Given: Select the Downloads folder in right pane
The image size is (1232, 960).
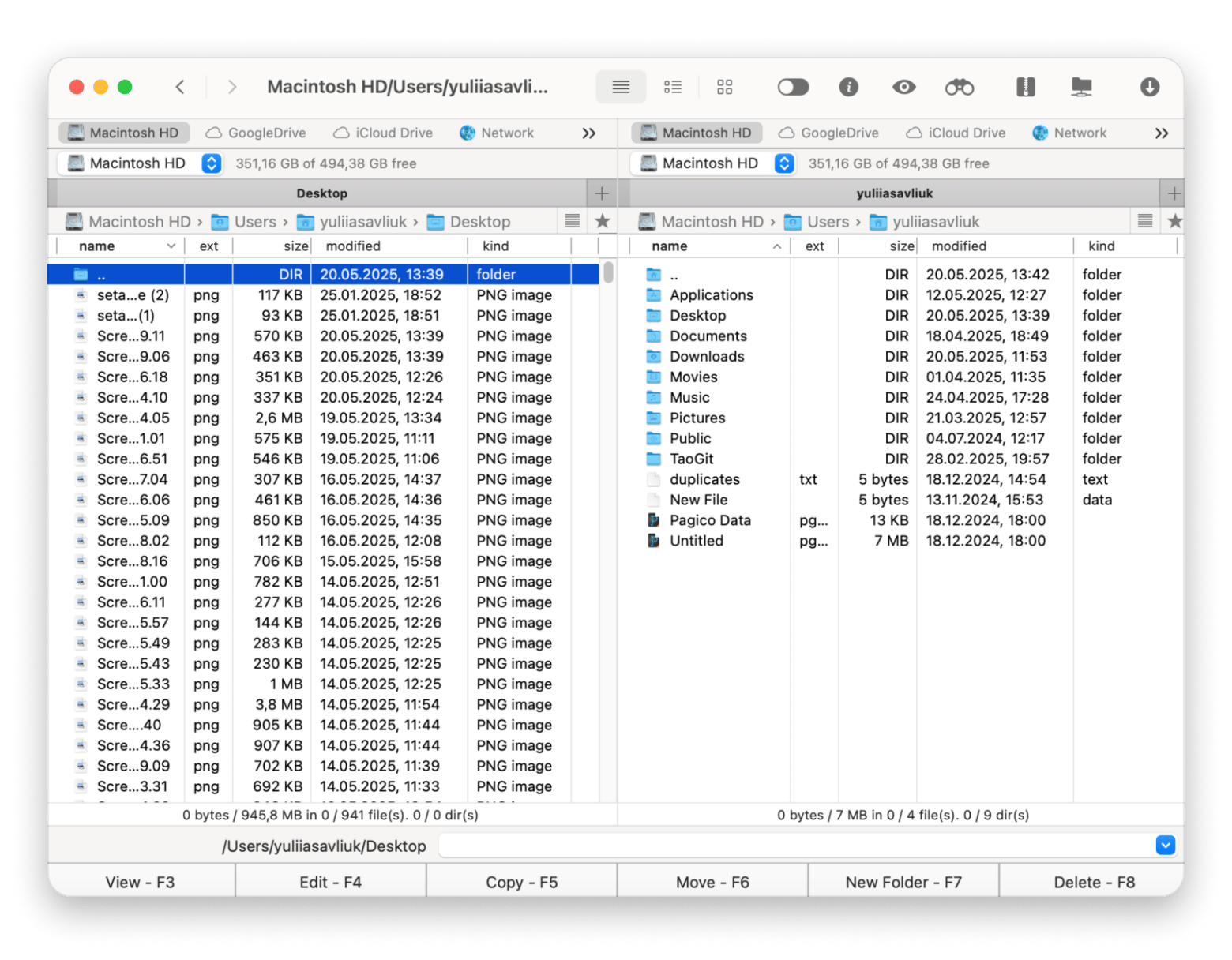Looking at the screenshot, I should point(706,357).
